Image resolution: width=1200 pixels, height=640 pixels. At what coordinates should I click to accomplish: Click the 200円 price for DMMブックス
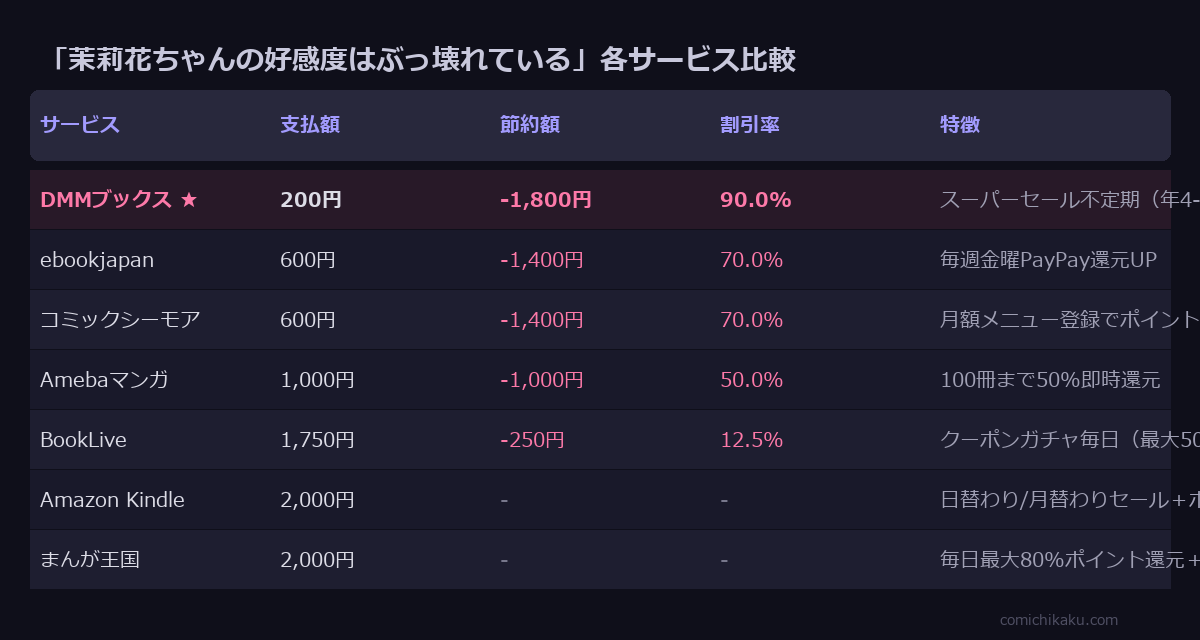click(x=311, y=200)
